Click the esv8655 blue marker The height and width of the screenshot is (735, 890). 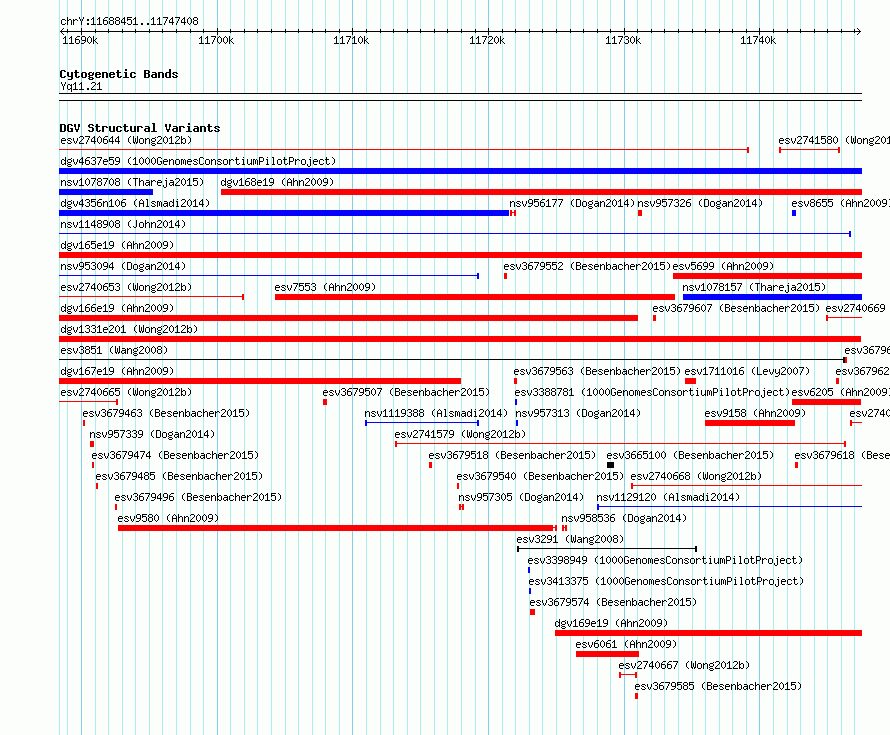[794, 213]
